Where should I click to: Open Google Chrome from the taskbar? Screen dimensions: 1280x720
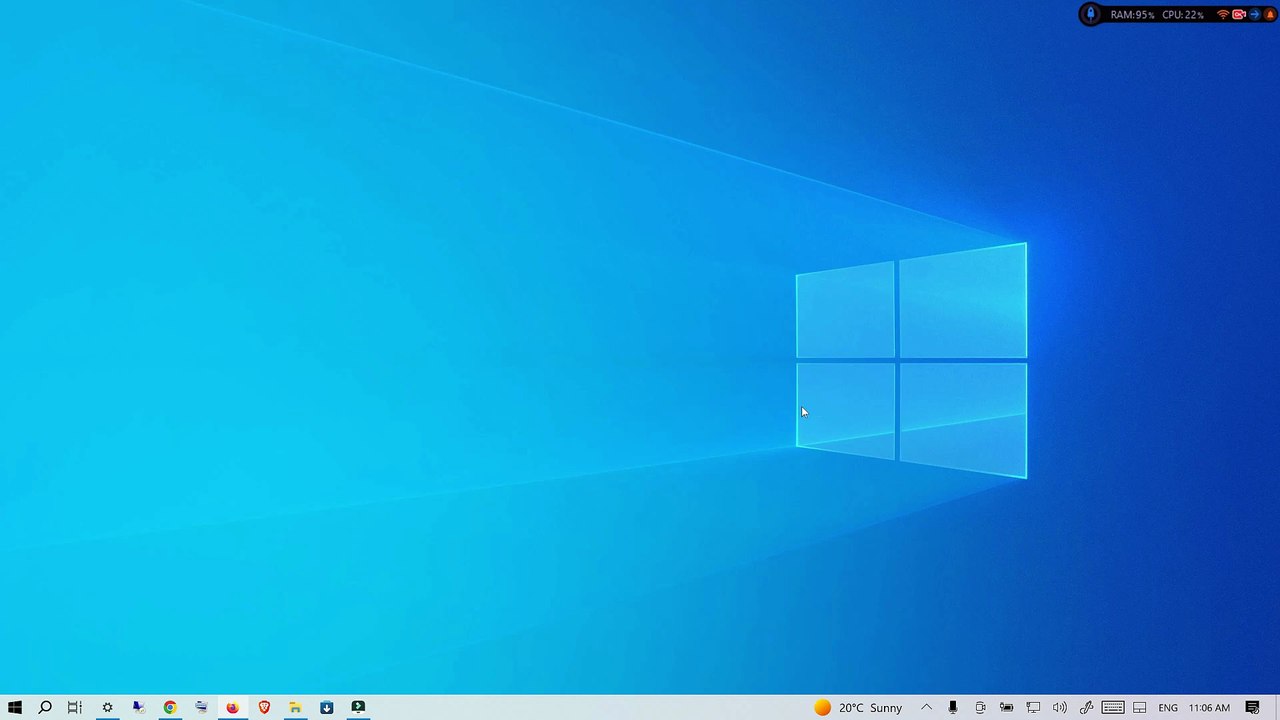tap(170, 708)
